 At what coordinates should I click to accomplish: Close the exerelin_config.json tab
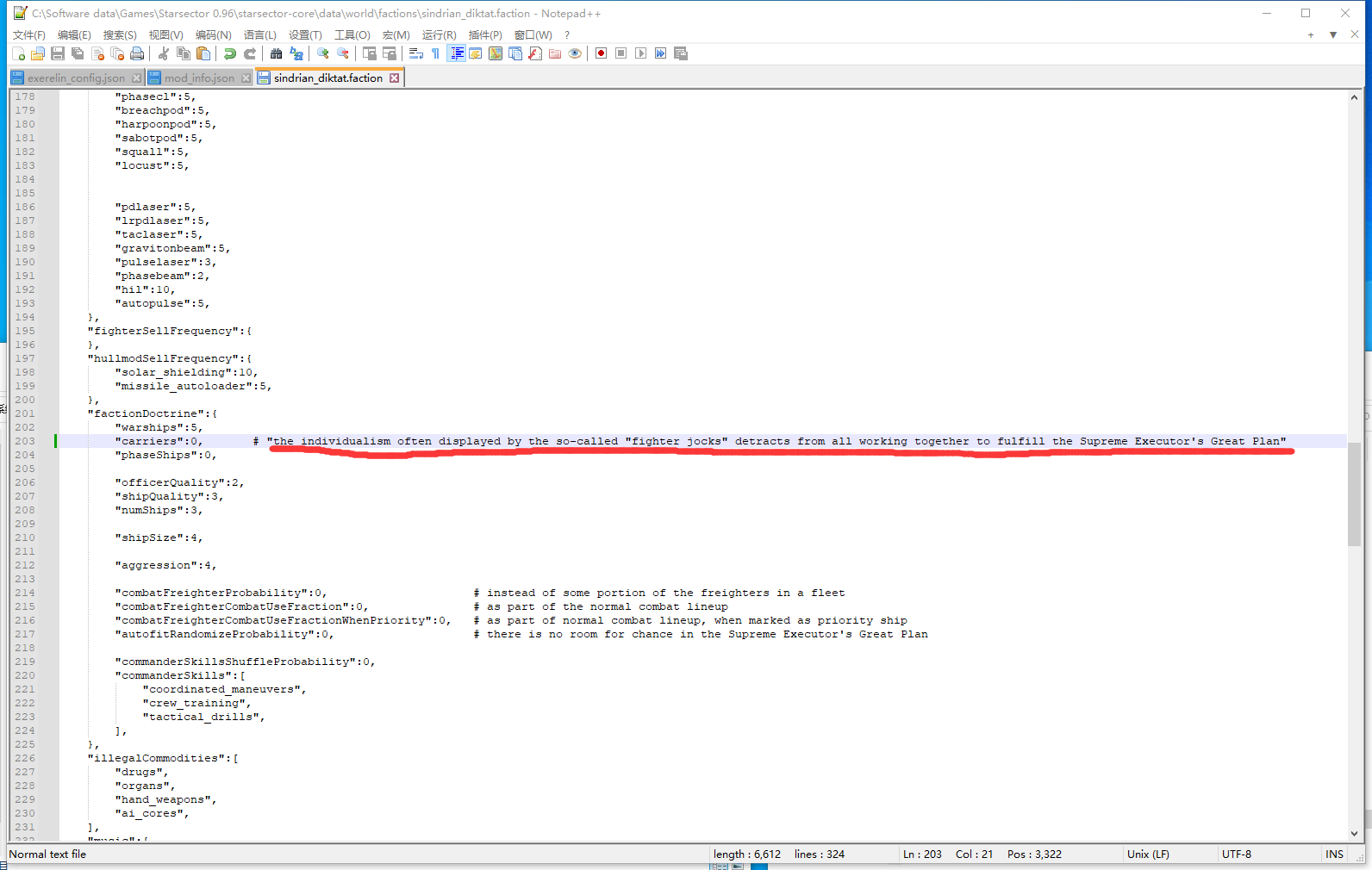tap(136, 78)
